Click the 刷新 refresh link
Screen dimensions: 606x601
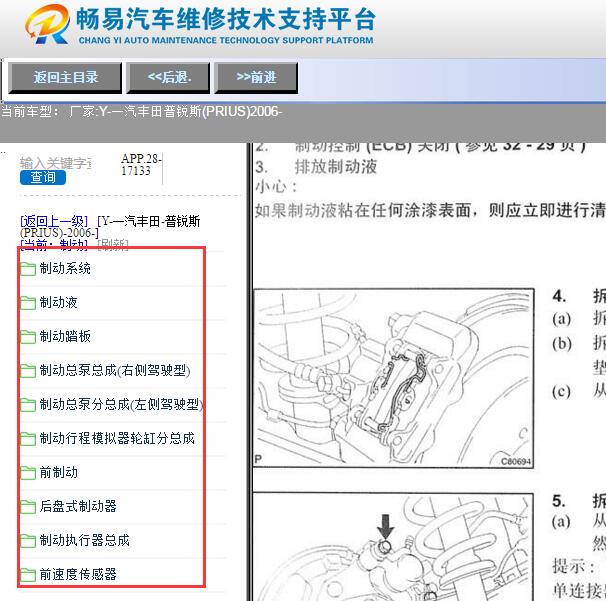coord(113,245)
